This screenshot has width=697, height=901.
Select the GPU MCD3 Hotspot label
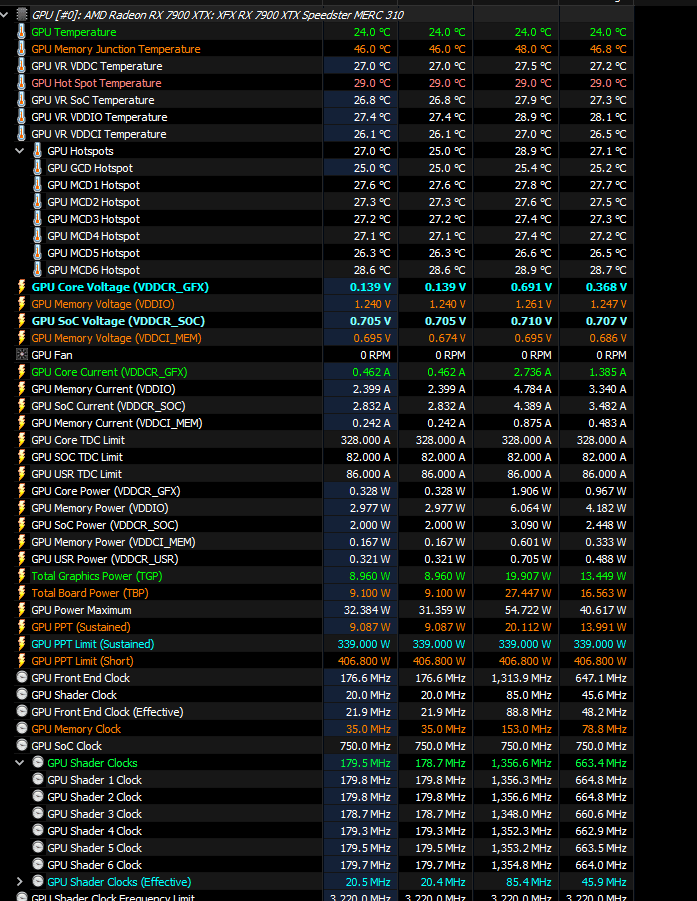[x=93, y=220]
